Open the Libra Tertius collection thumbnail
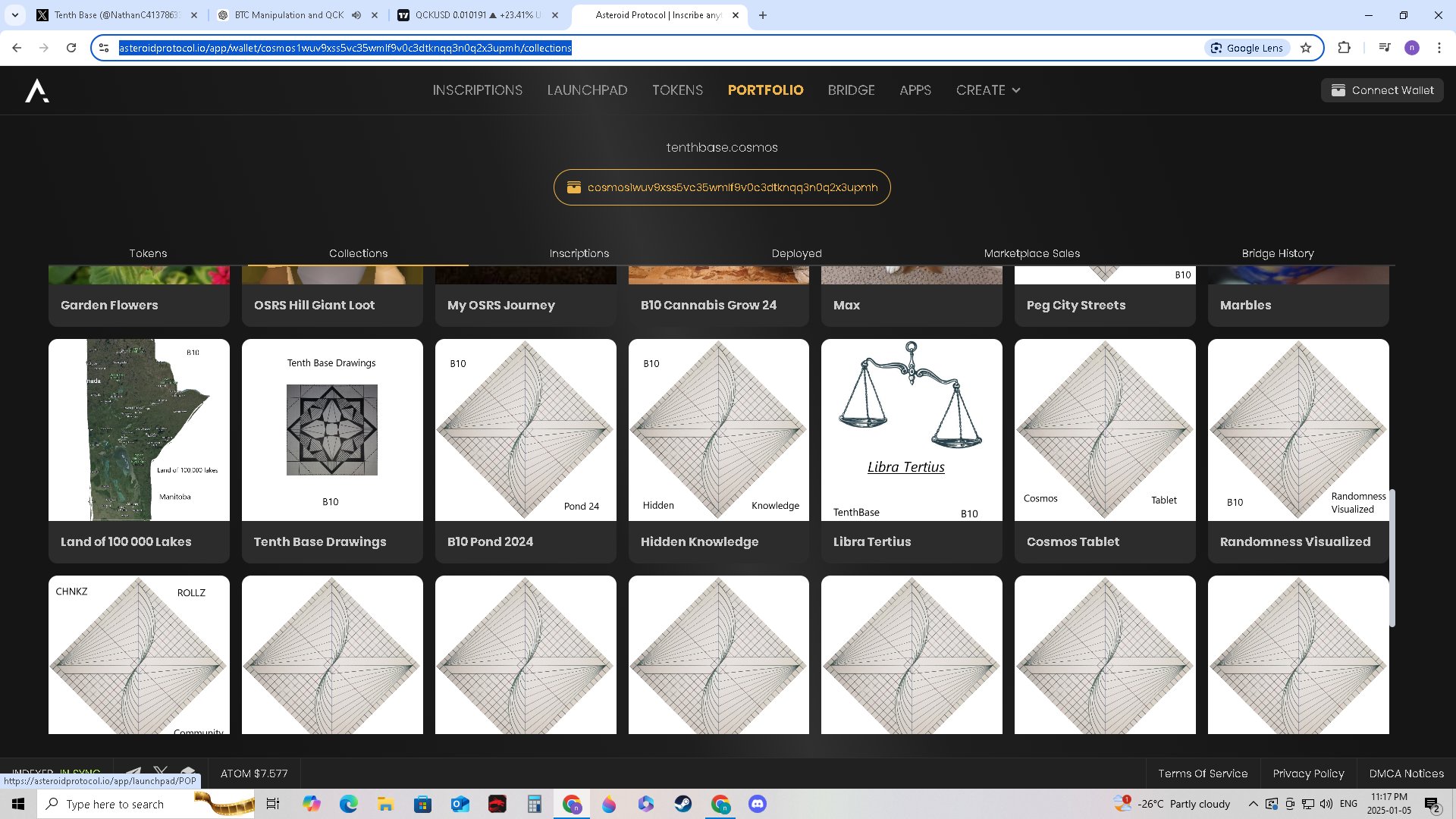This screenshot has width=1456, height=819. tap(912, 430)
